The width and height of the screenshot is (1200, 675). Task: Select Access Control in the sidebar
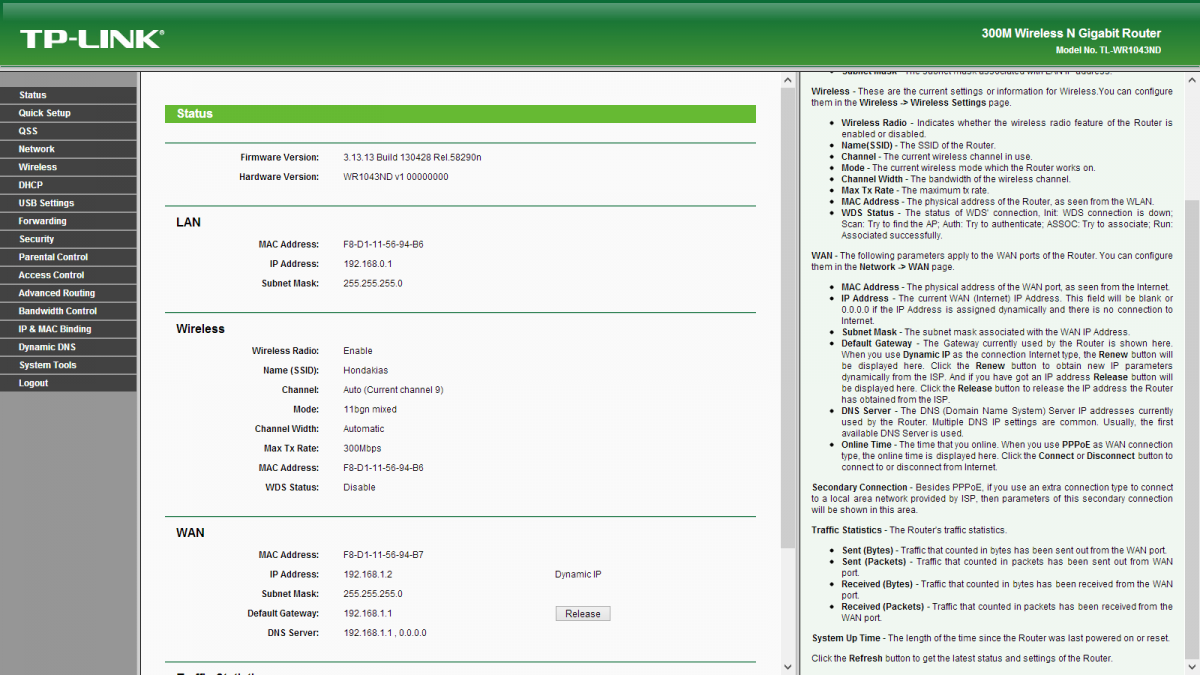68,275
